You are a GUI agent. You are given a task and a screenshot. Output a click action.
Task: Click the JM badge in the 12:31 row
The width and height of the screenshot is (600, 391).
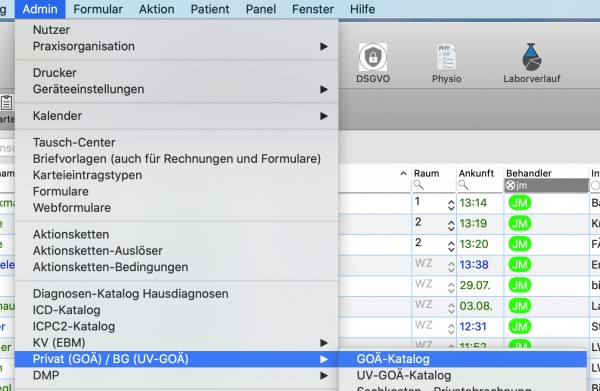point(520,327)
